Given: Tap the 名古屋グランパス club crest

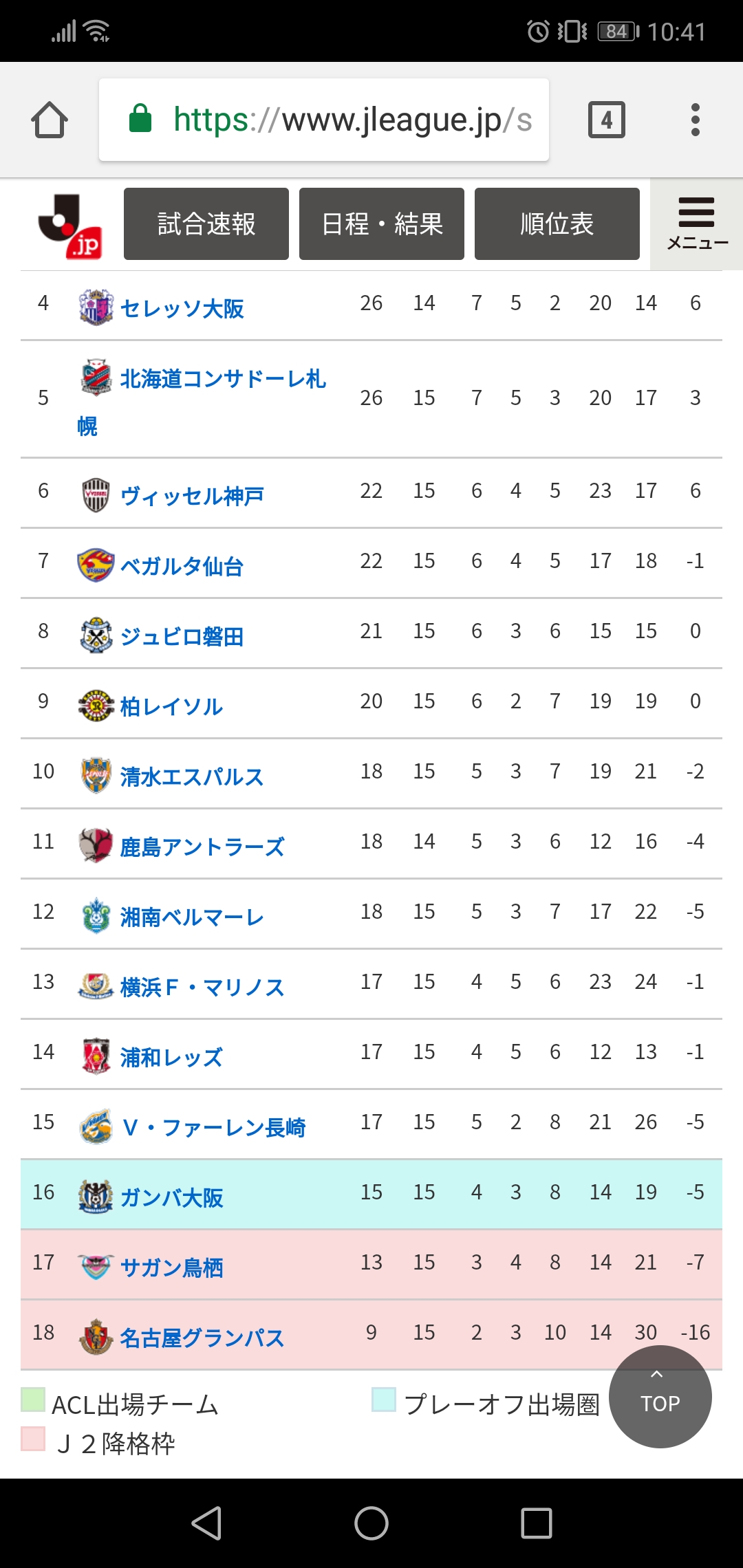Looking at the screenshot, I should (96, 1336).
